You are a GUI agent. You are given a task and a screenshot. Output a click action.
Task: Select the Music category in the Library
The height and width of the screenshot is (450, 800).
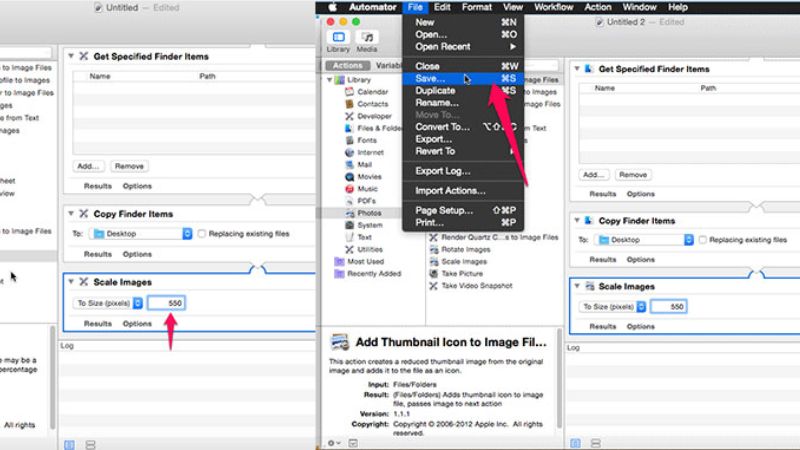click(367, 189)
